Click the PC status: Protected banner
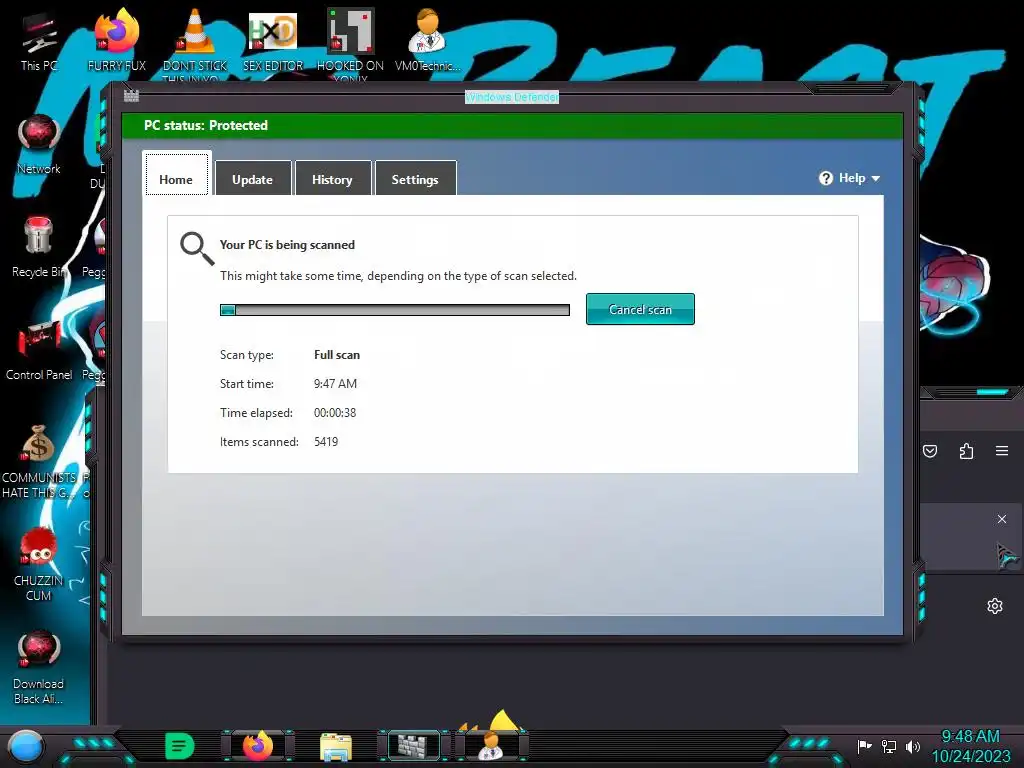Viewport: 1024px width, 768px height. [512, 125]
